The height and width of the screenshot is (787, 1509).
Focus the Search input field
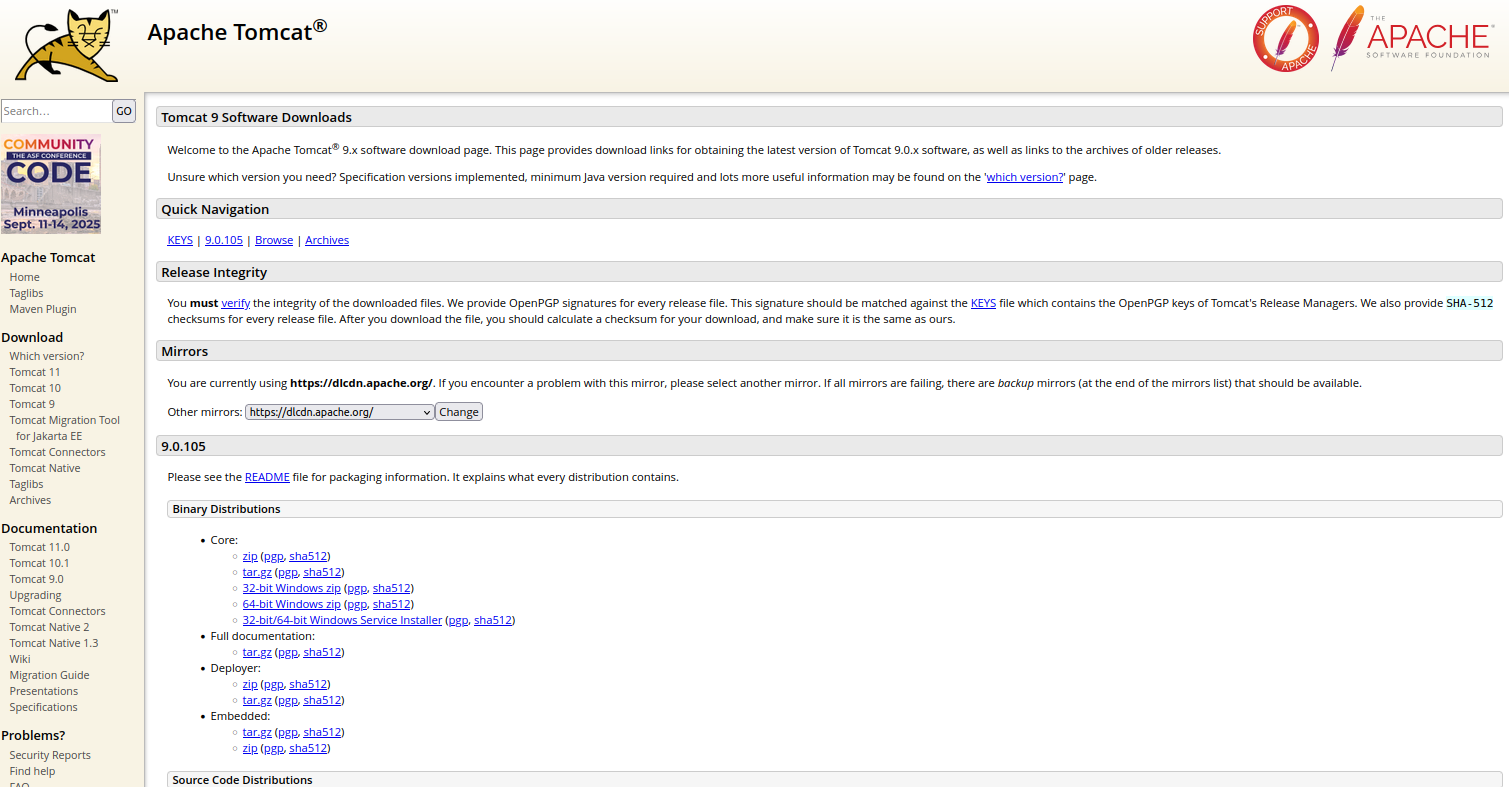[56, 111]
